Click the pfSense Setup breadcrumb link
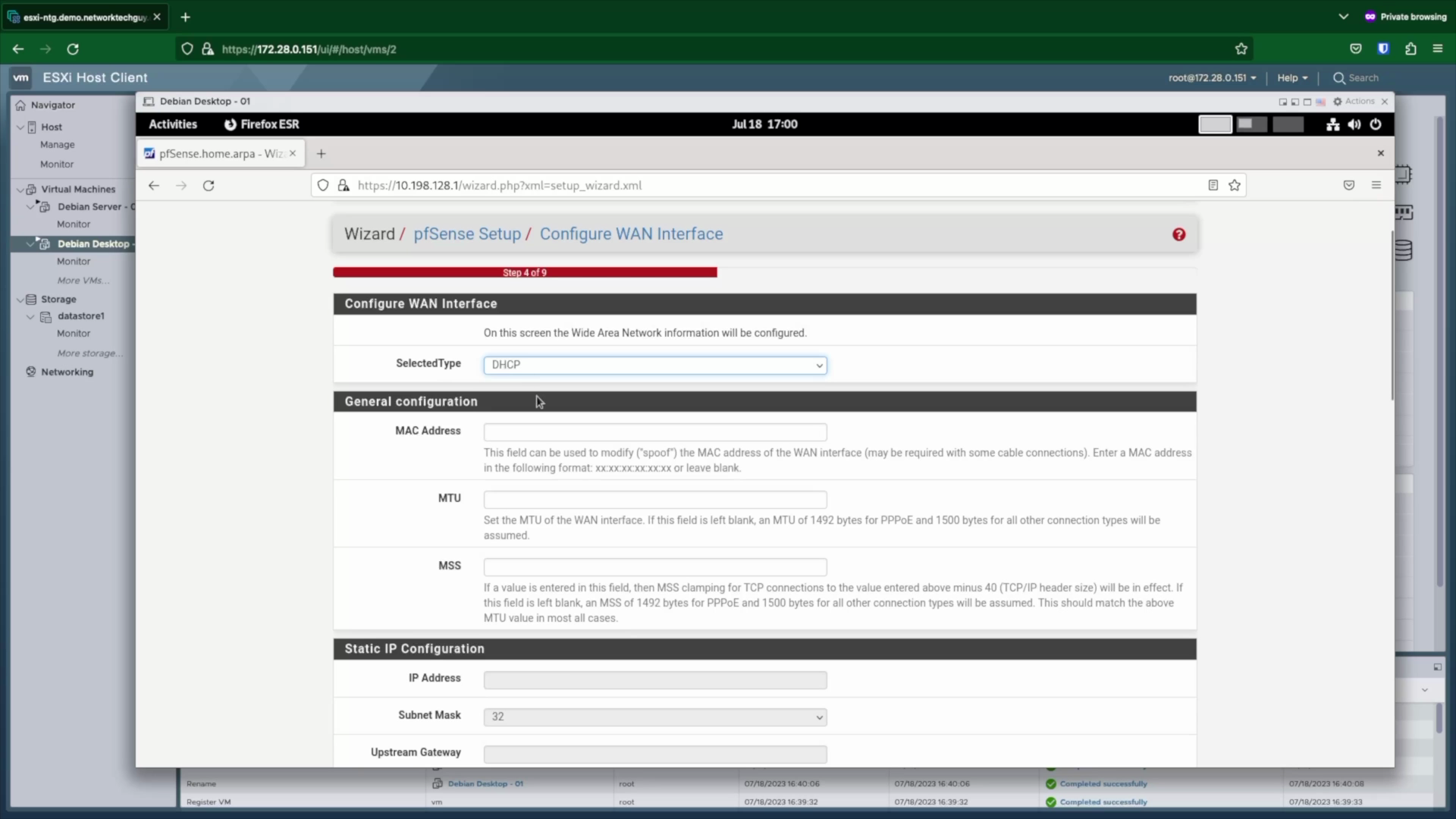The image size is (1456, 819). [x=467, y=234]
